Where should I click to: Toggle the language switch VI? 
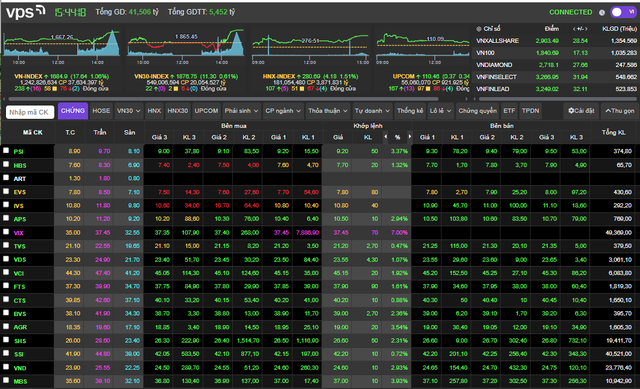click(622, 12)
